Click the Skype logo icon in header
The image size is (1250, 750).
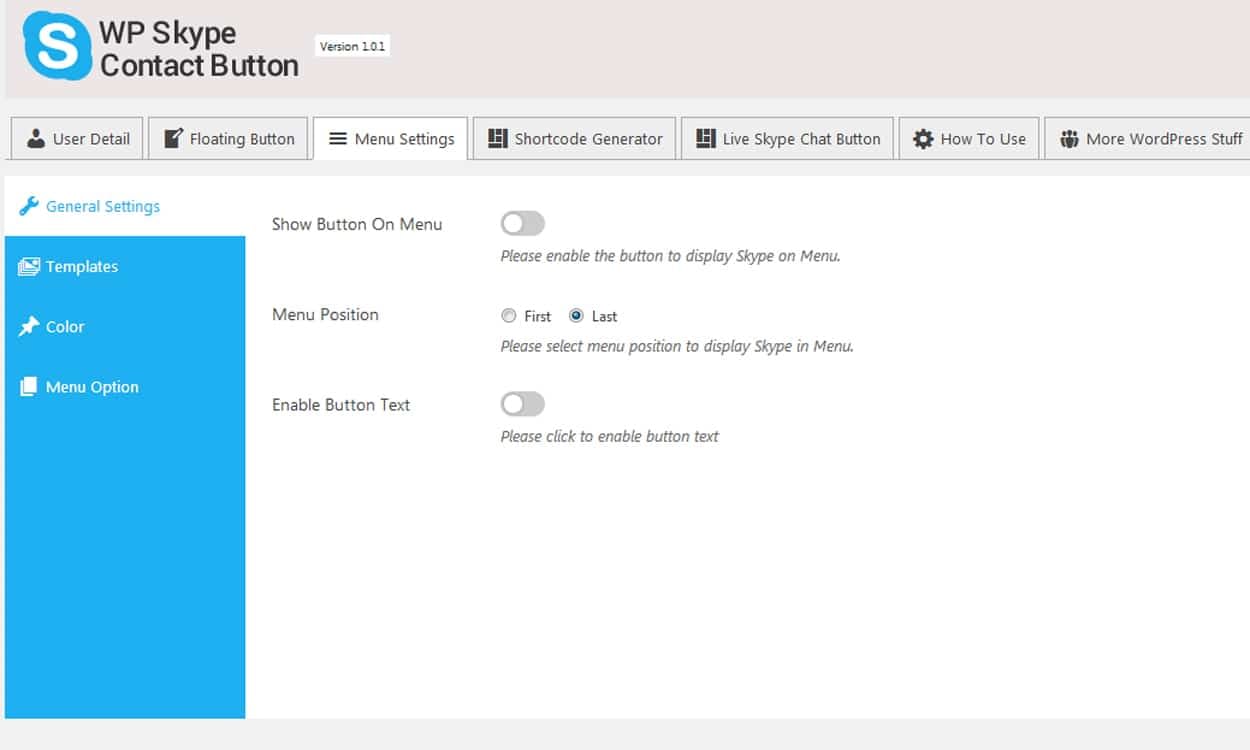tap(58, 46)
